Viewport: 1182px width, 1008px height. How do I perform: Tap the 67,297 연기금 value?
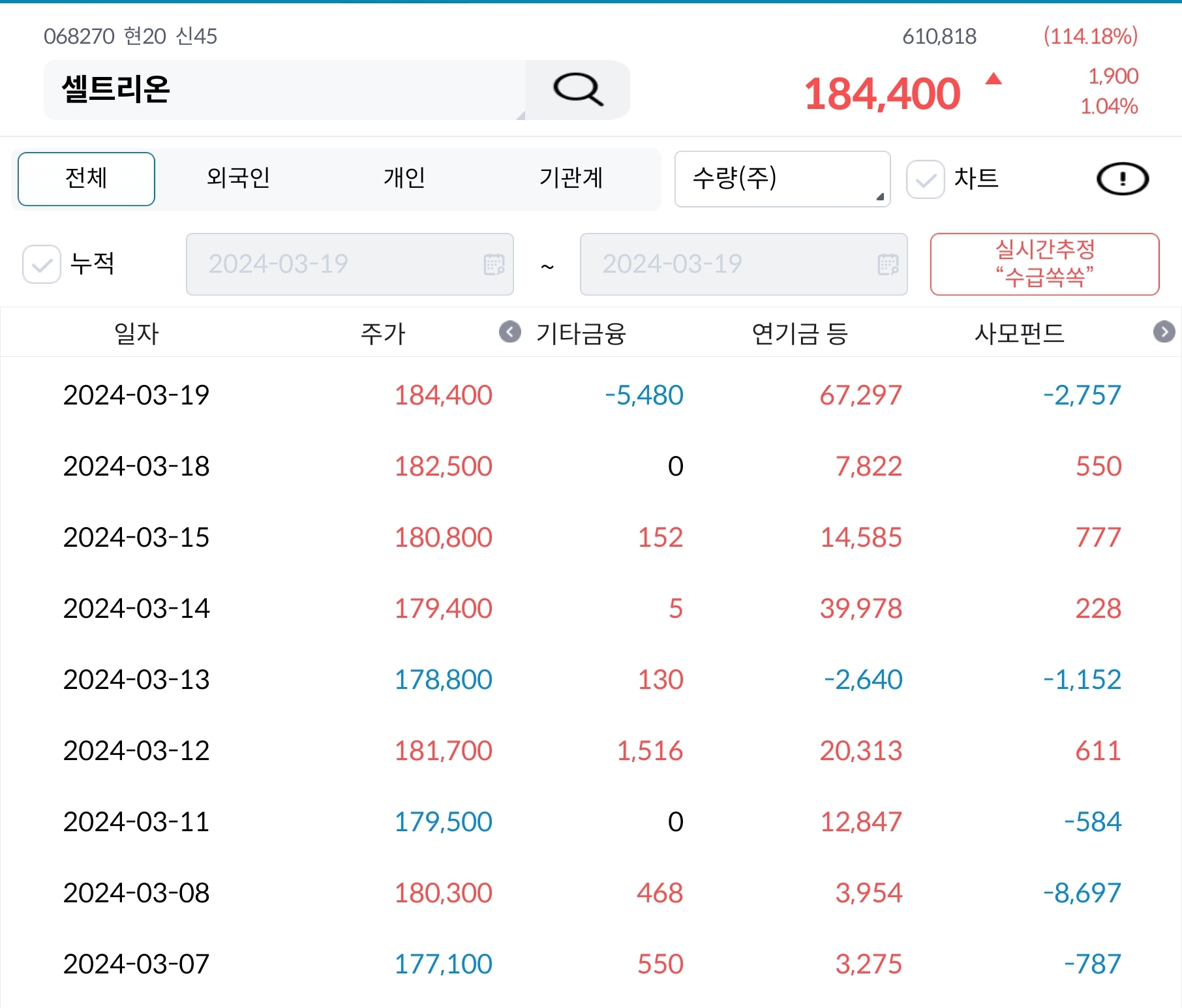(x=861, y=395)
